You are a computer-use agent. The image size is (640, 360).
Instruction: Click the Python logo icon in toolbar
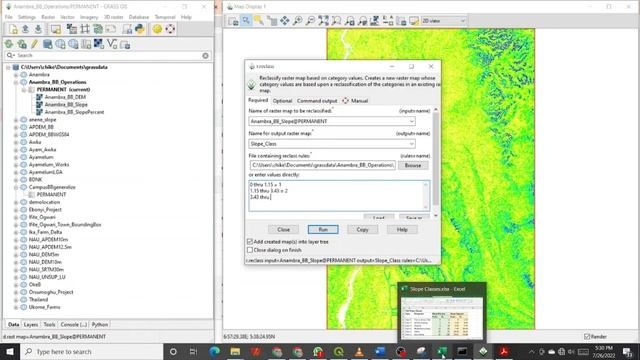coord(140,29)
